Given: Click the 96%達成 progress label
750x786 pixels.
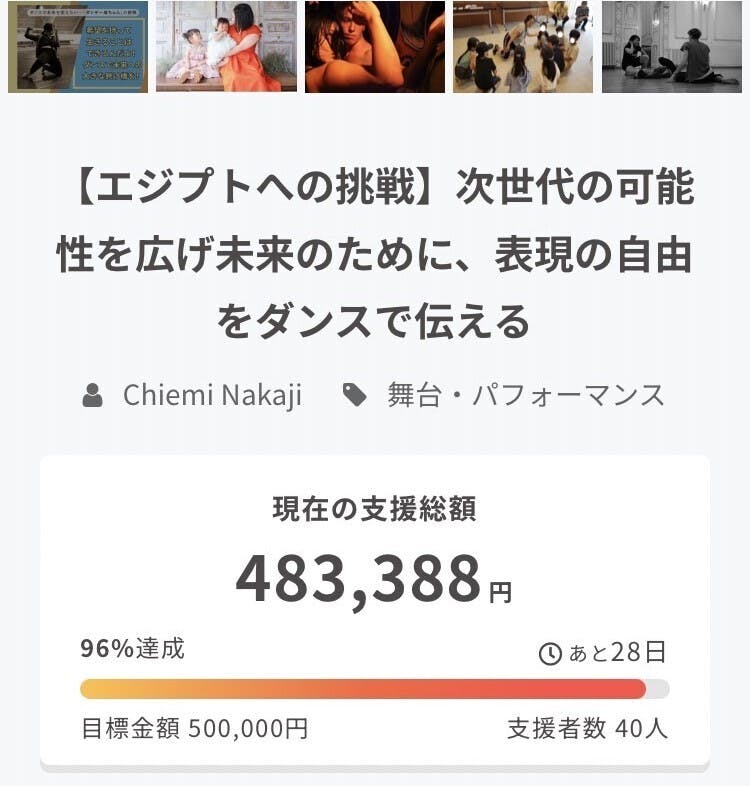Looking at the screenshot, I should click(x=132, y=649).
